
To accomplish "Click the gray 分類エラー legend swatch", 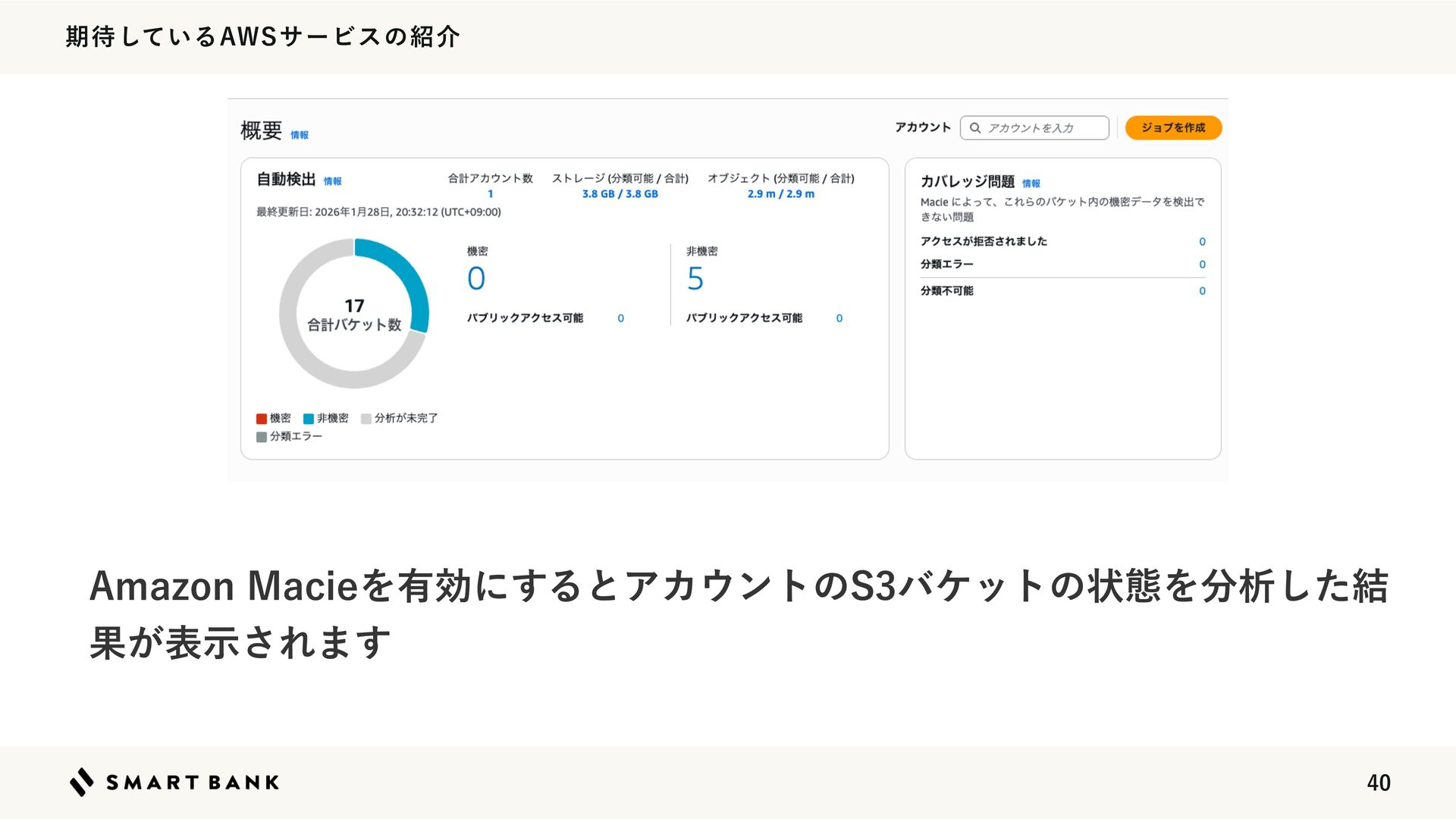I will 262,437.
